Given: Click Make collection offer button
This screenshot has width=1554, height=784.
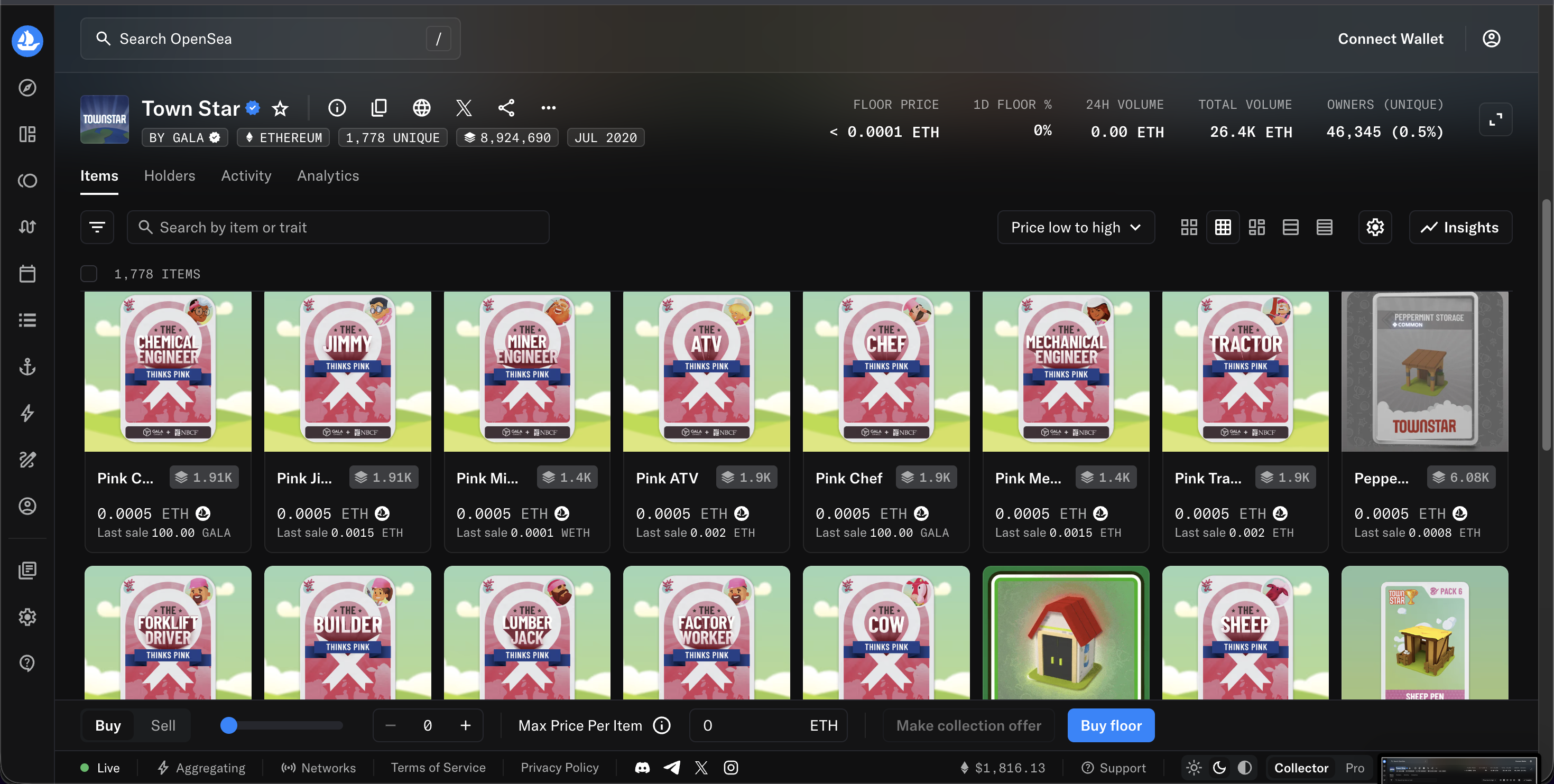Looking at the screenshot, I should 968,725.
